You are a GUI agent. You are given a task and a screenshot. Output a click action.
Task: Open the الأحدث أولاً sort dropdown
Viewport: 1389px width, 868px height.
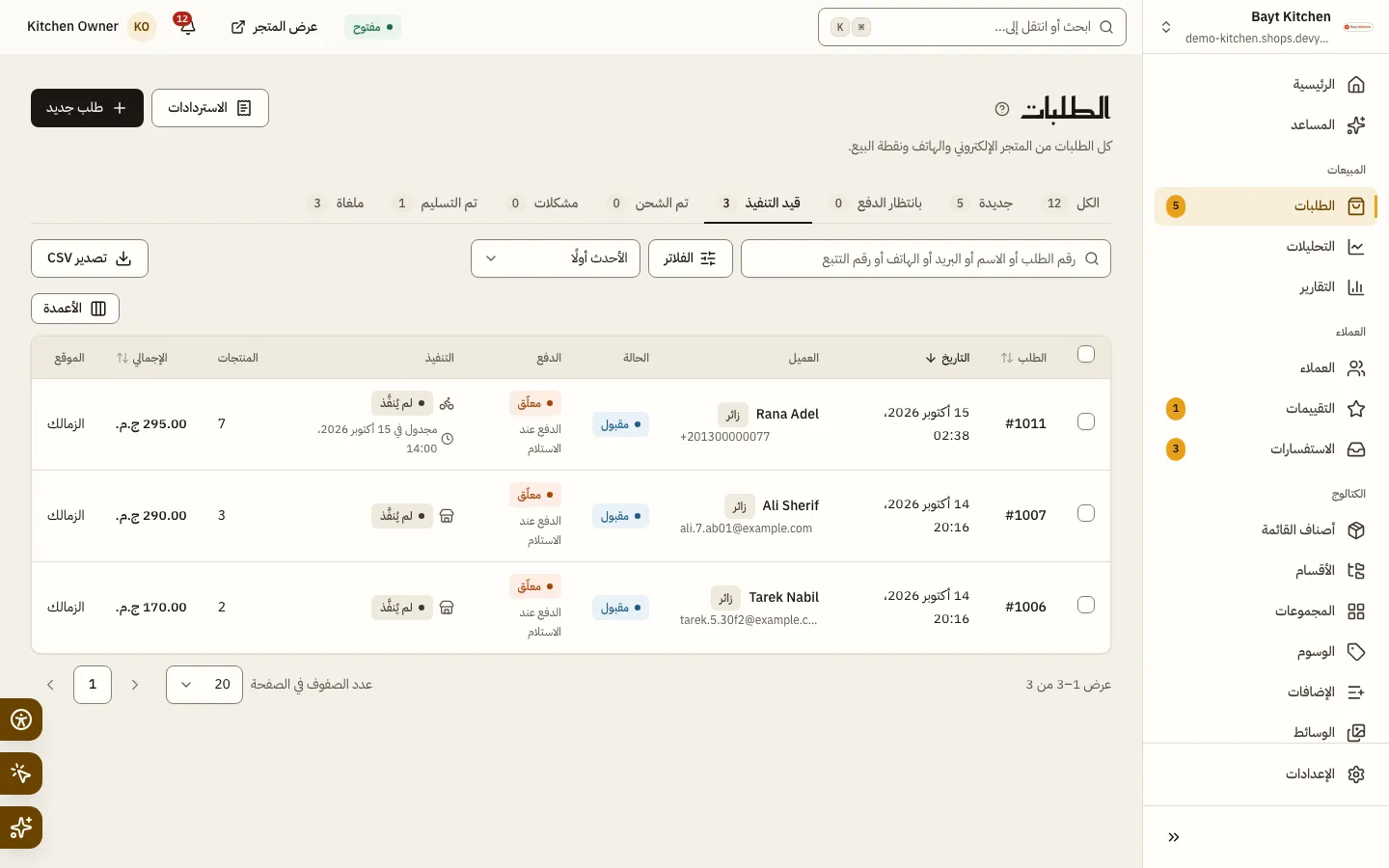coord(556,258)
